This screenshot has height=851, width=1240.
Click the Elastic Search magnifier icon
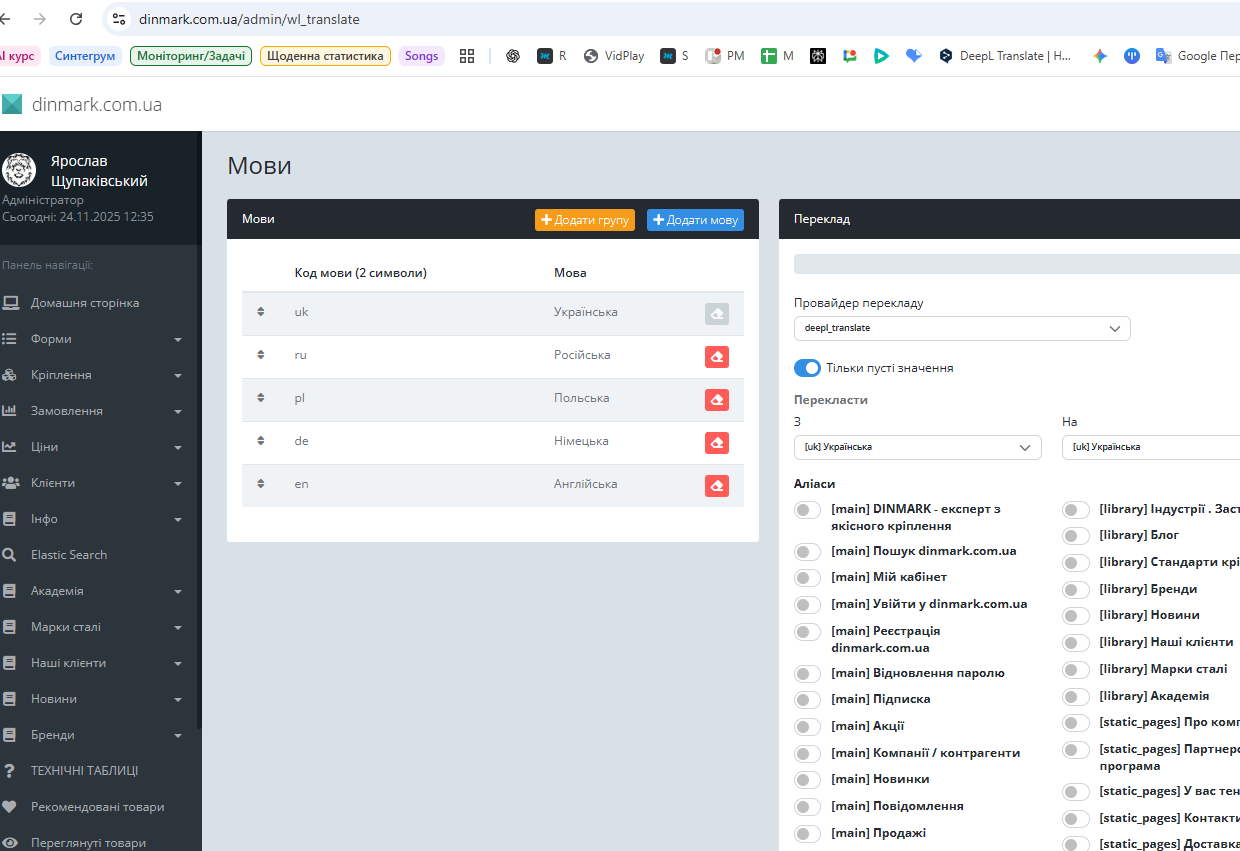pos(9,555)
